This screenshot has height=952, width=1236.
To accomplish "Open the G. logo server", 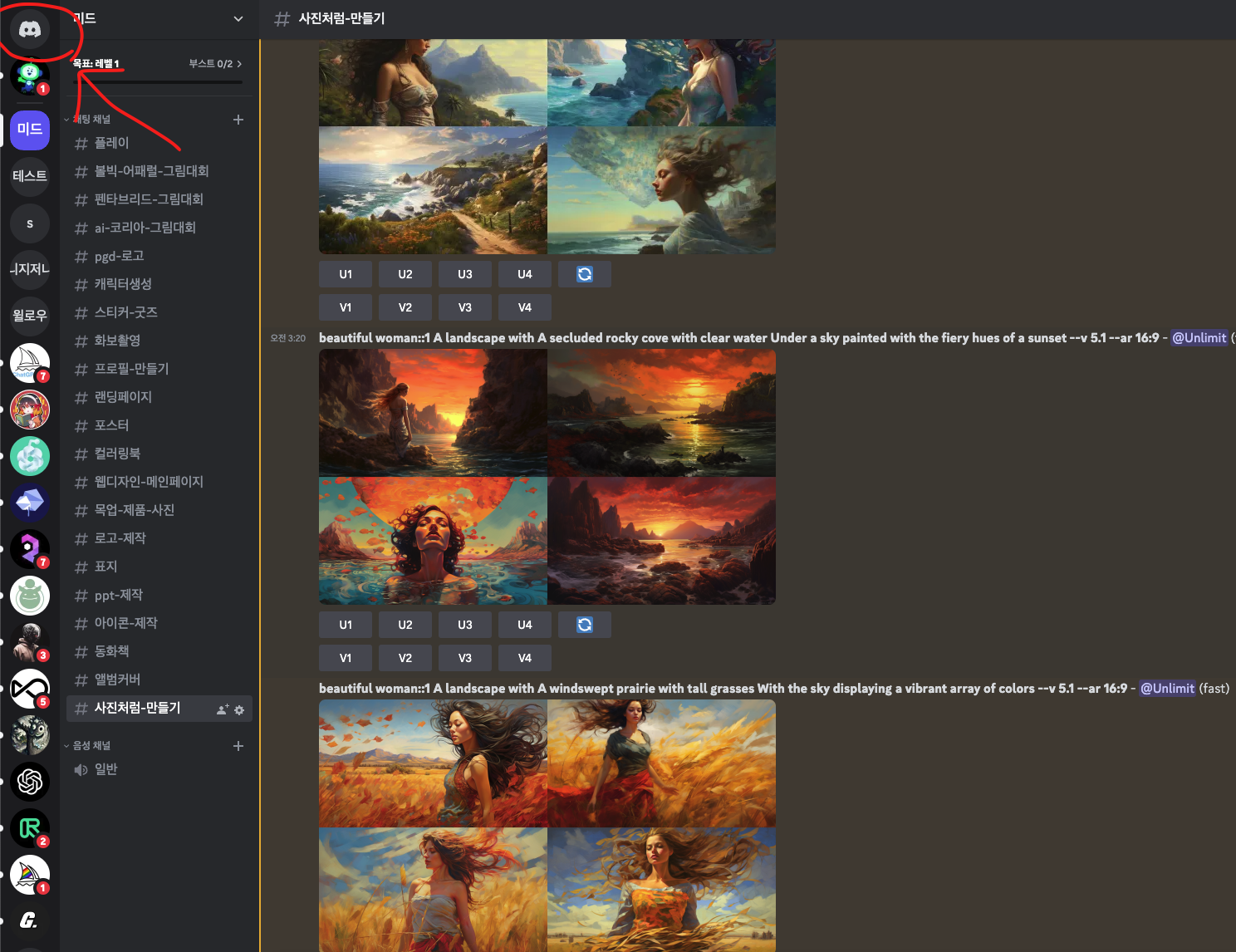I will (x=30, y=921).
